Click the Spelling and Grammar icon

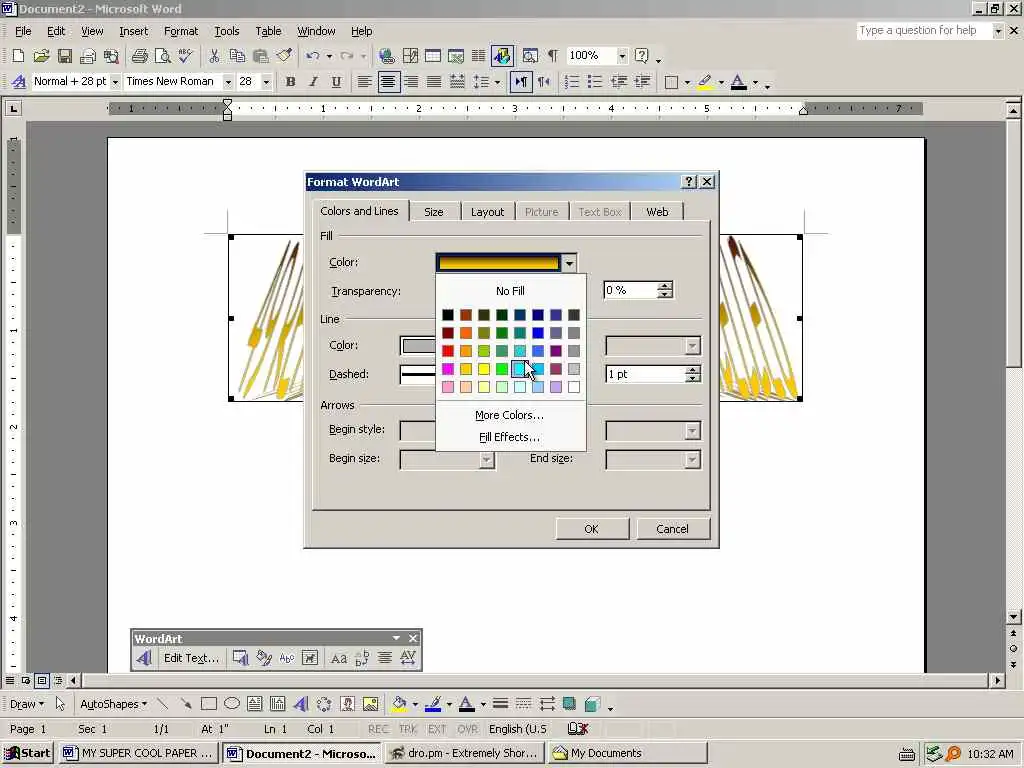[x=186, y=56]
